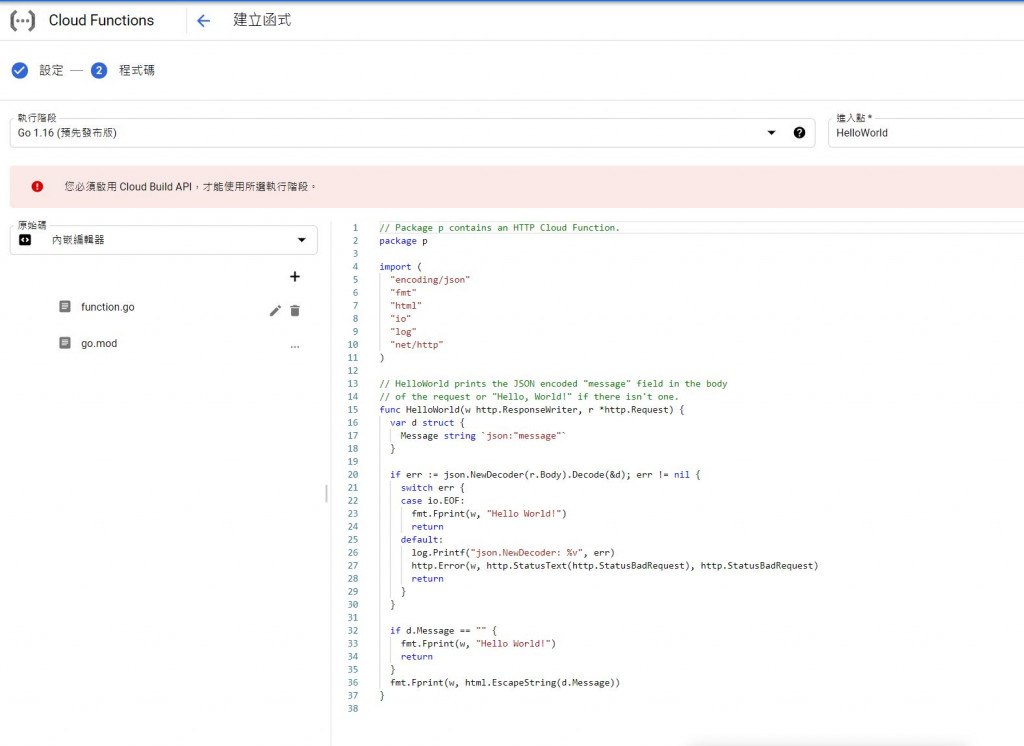Select step 2 程式碼 circle
Image resolution: width=1024 pixels, height=746 pixels.
point(99,71)
